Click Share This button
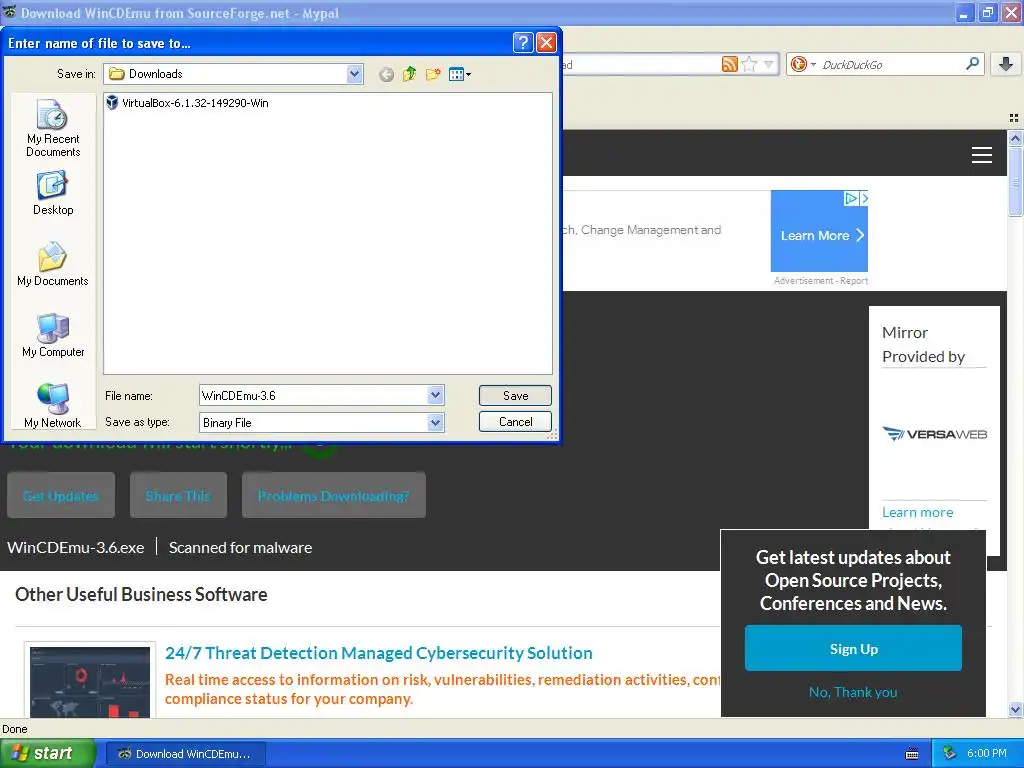Screen dimensions: 1024x768 [178, 496]
